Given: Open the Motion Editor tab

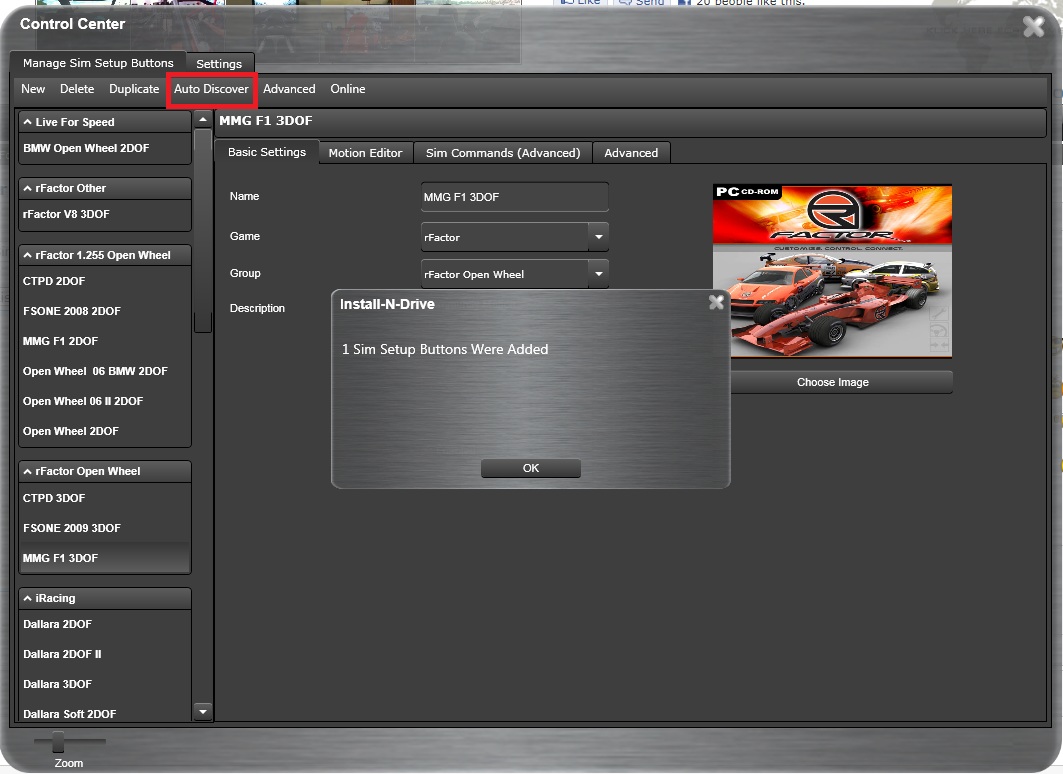Looking at the screenshot, I should 364,152.
